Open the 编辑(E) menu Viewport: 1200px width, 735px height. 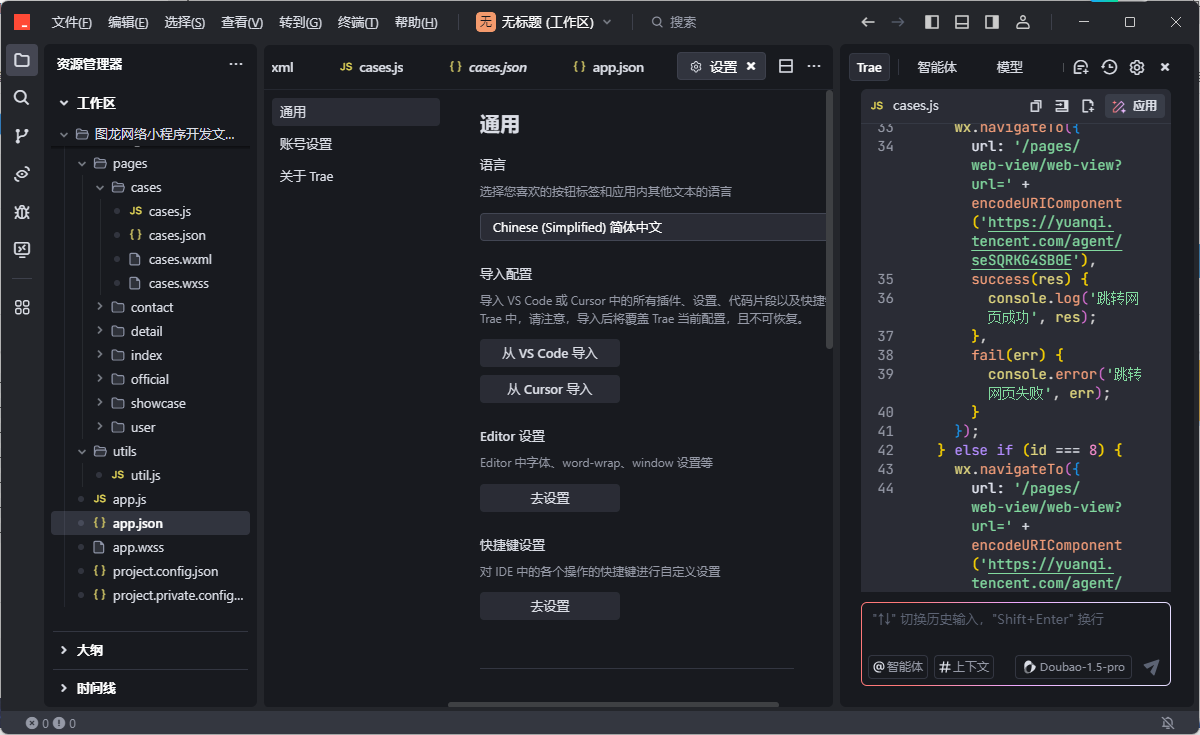coord(128,22)
